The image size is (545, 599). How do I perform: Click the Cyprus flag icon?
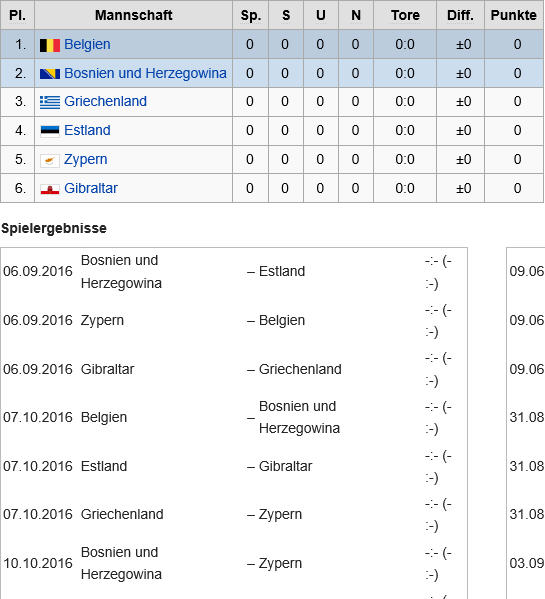(x=50, y=160)
